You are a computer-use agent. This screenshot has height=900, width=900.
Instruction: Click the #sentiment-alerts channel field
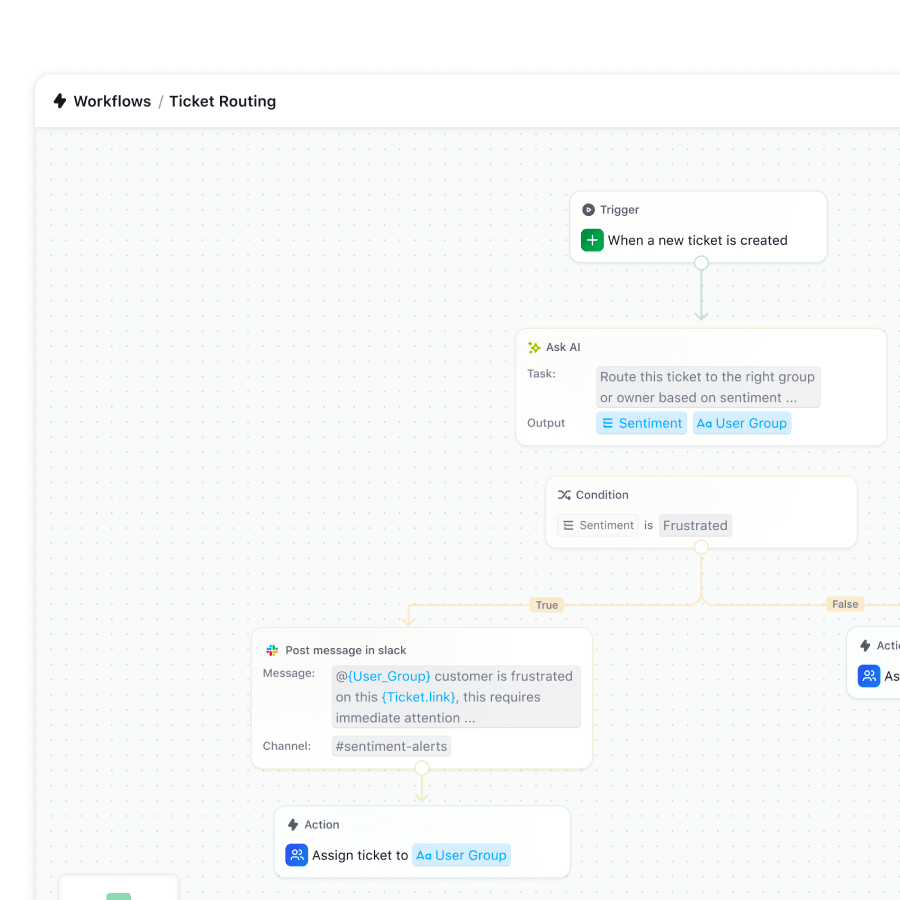coord(390,746)
